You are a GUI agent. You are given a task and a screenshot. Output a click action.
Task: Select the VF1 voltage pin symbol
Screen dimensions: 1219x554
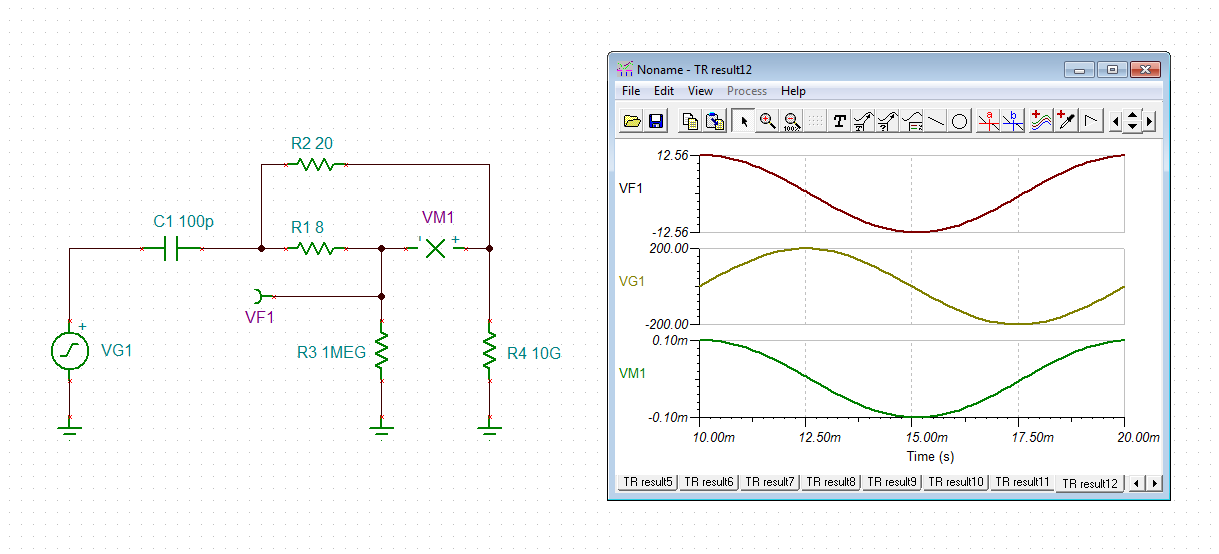[x=263, y=297]
